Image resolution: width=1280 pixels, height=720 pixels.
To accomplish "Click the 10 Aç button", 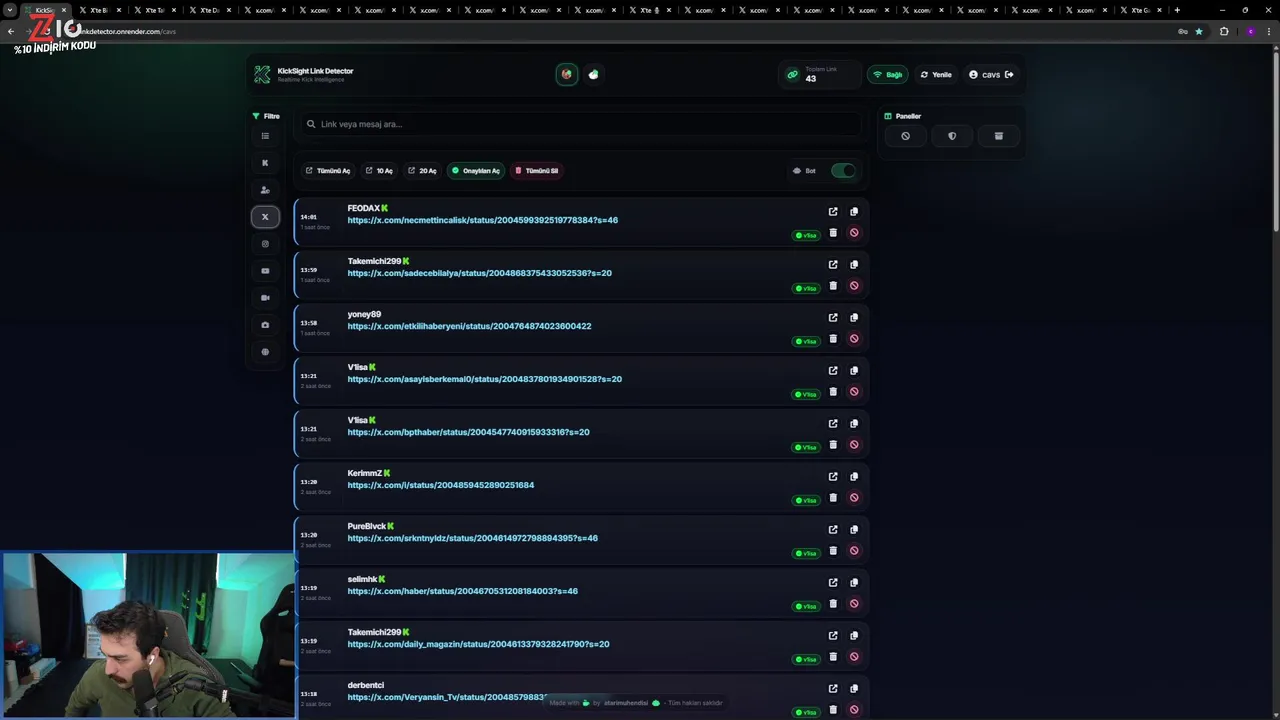I will click(379, 171).
